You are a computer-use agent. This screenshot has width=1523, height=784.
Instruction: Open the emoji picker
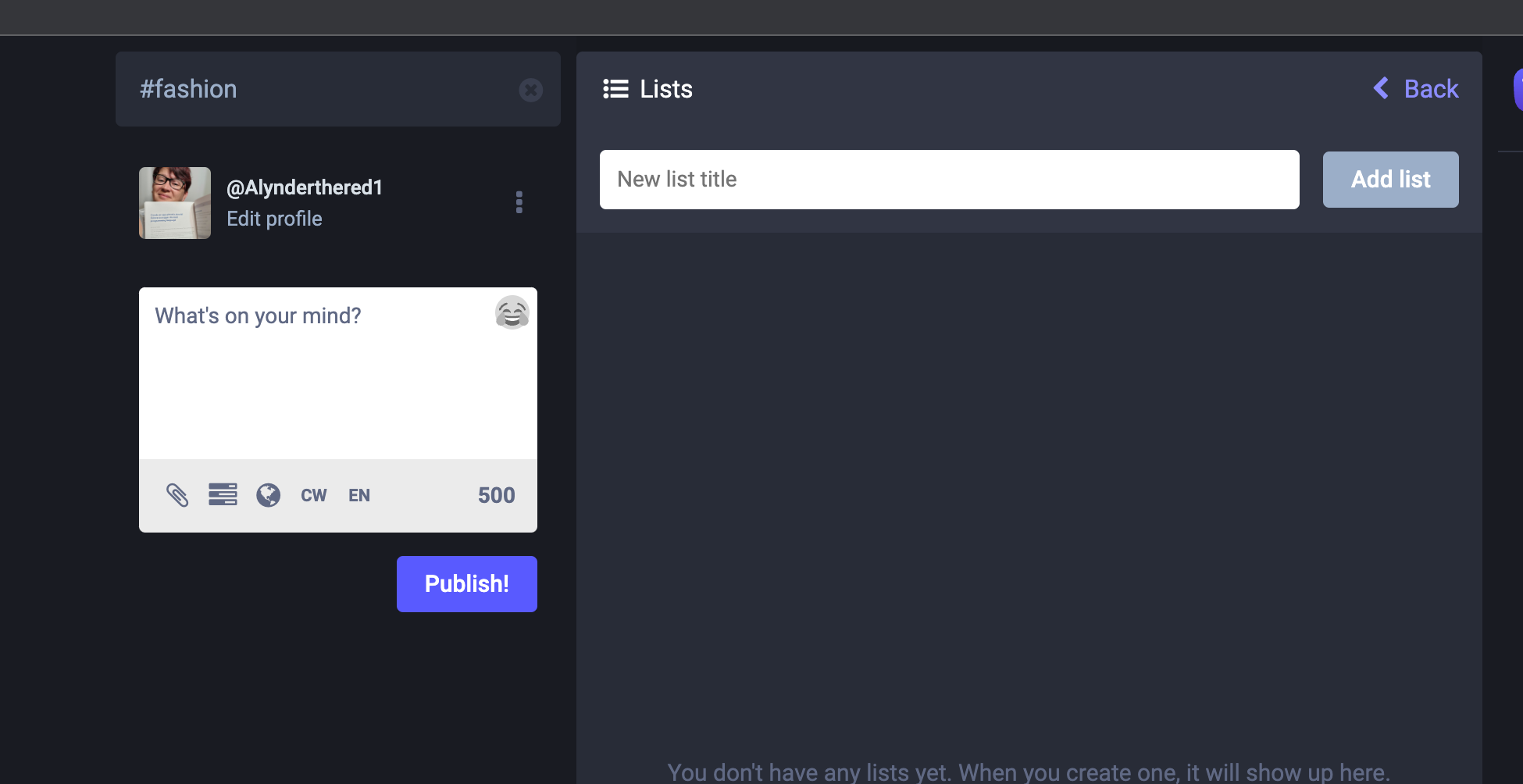point(512,312)
